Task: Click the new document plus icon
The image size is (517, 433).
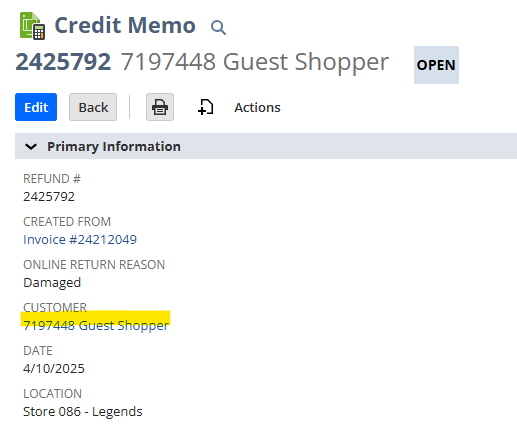Action: (x=206, y=107)
